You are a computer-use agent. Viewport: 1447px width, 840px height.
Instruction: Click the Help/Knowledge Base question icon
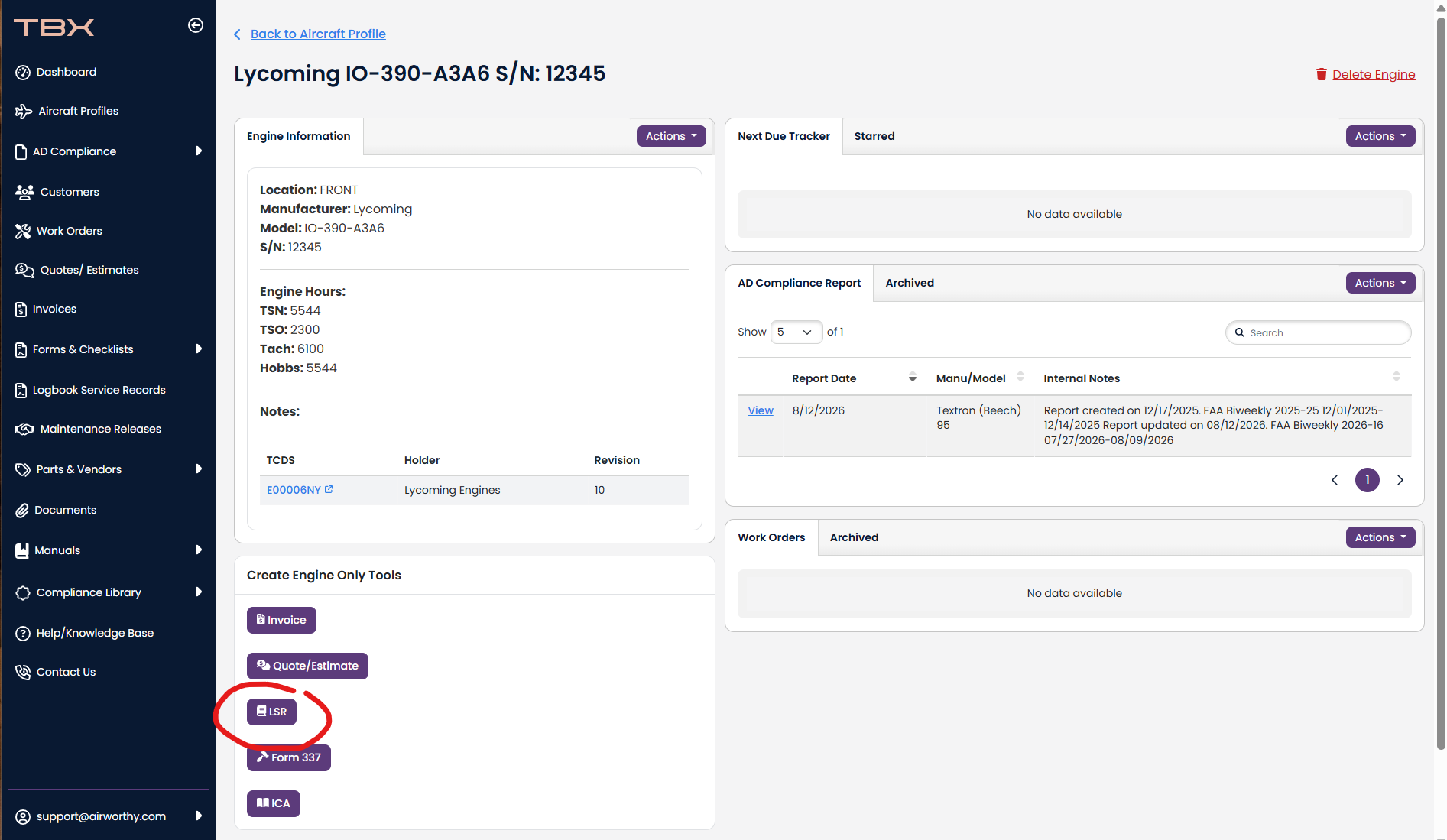coord(23,634)
